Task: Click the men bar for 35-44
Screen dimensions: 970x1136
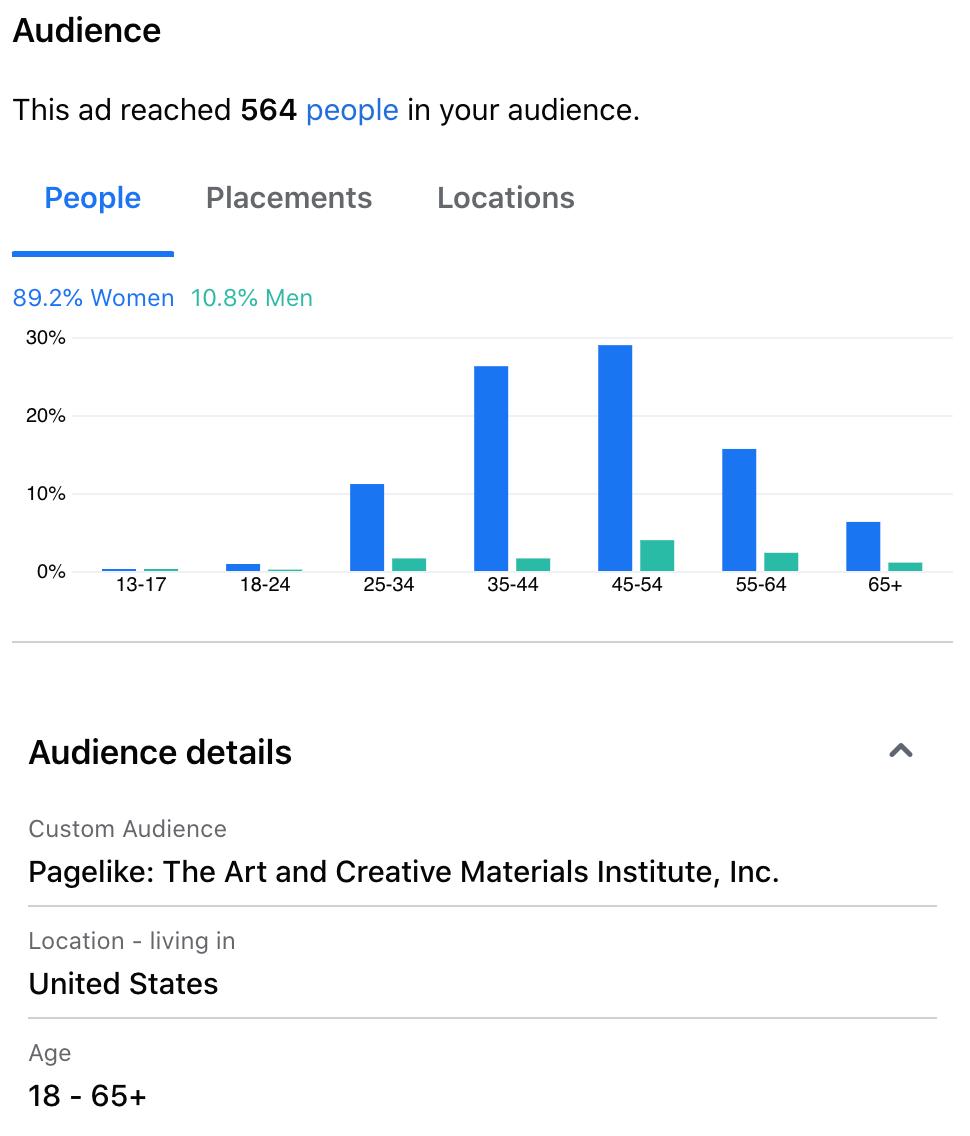Action: click(533, 565)
